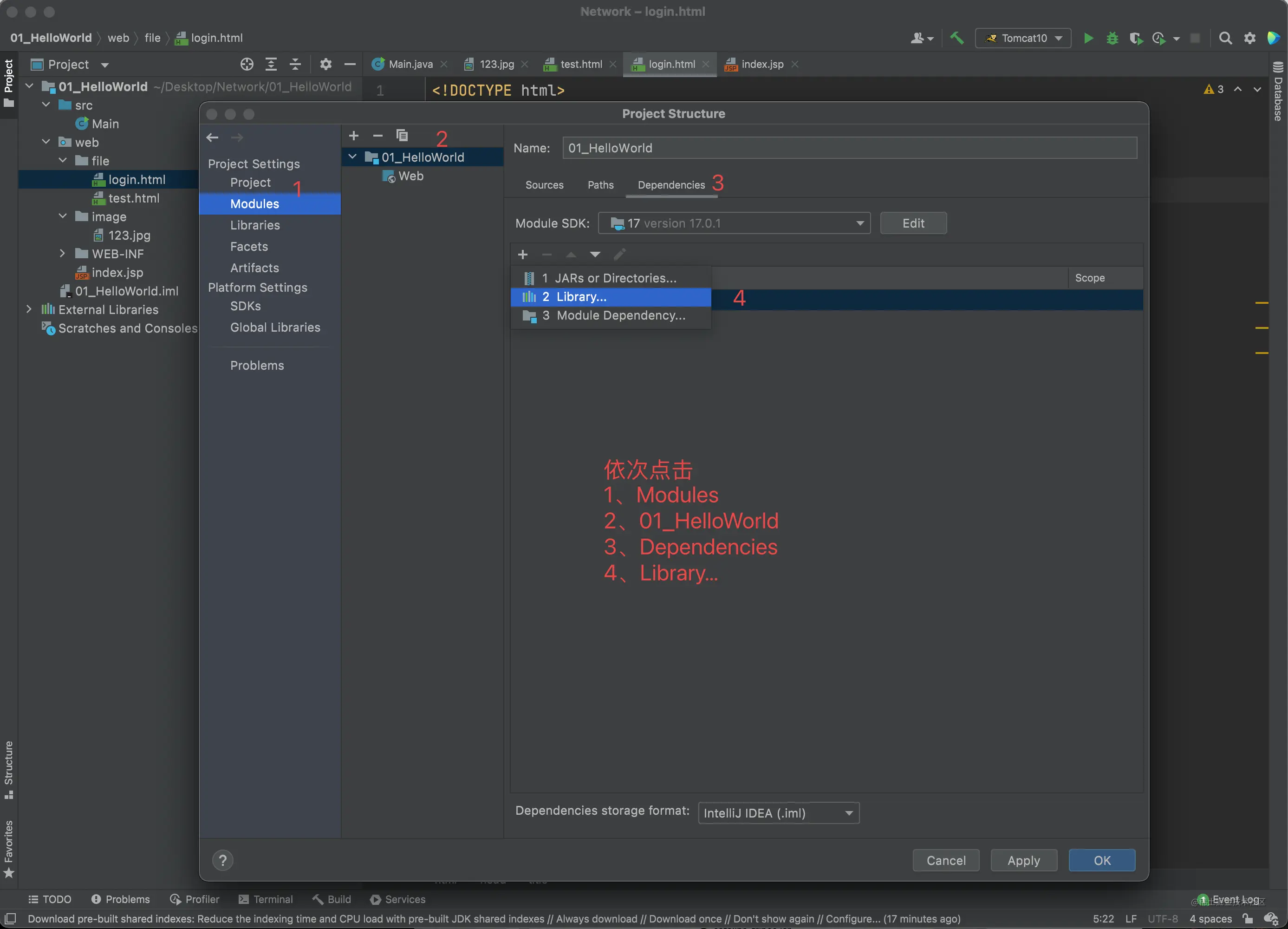Click the module Name input field
Viewport: 1288px width, 929px height.
[x=850, y=148]
